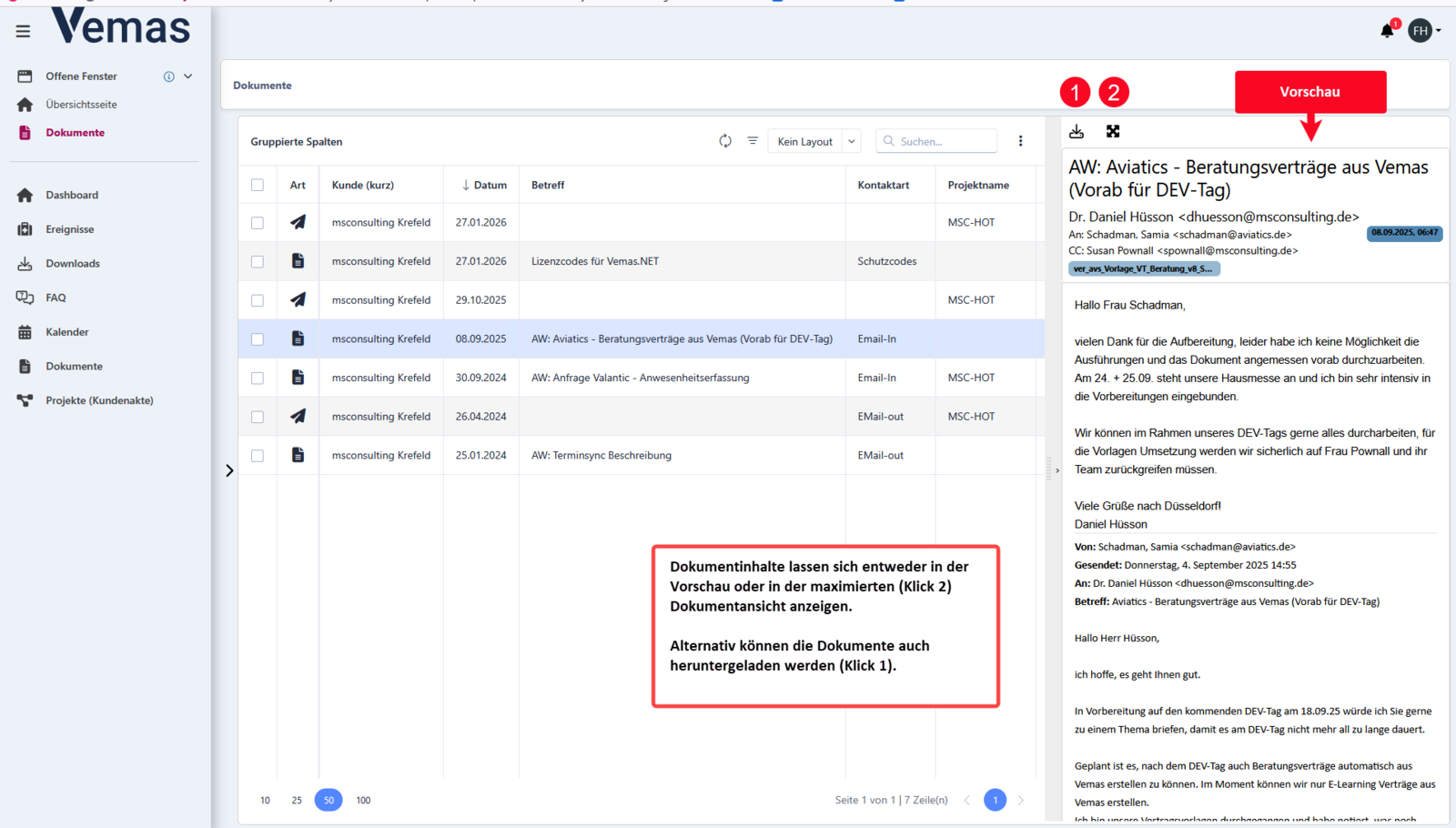Go to the previous page arrow
The image size is (1456, 828).
pyautogui.click(x=966, y=801)
